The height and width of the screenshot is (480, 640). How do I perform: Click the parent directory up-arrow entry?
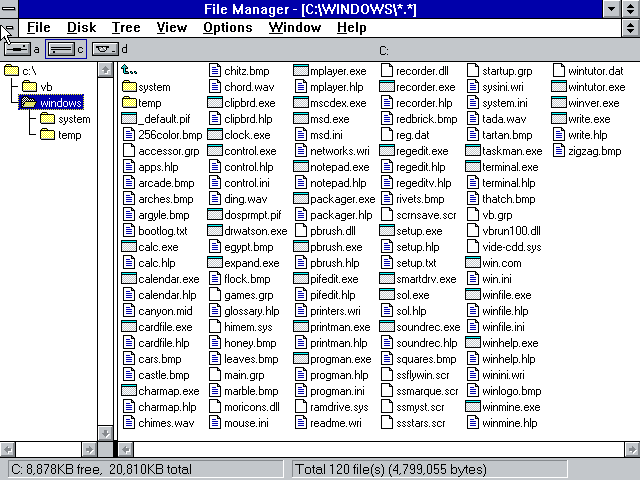click(129, 70)
